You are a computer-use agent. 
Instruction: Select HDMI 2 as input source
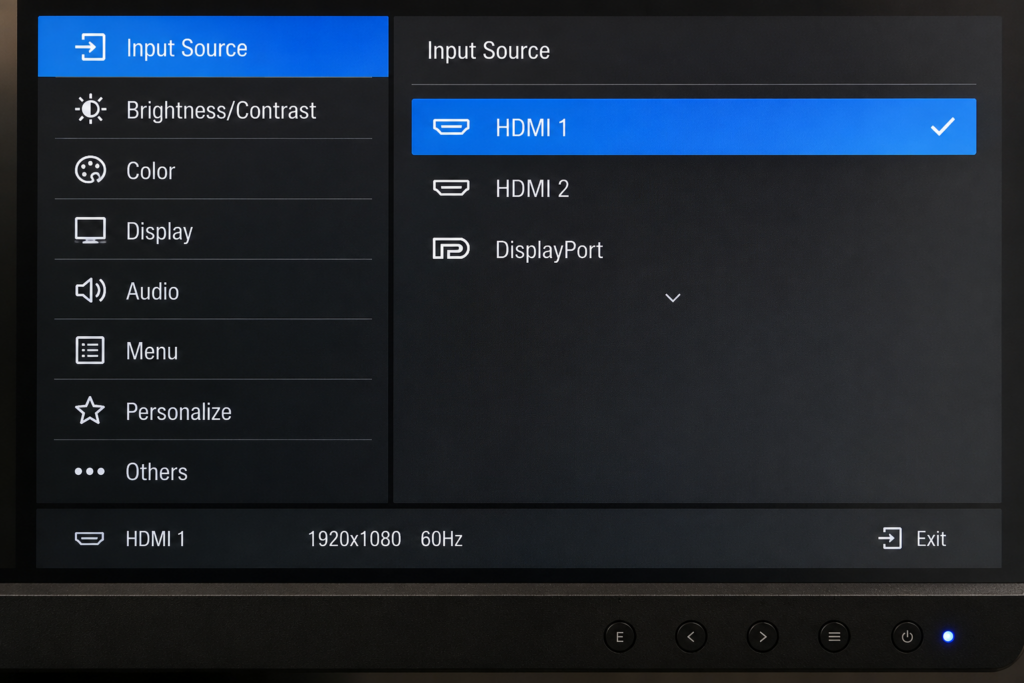(x=694, y=188)
